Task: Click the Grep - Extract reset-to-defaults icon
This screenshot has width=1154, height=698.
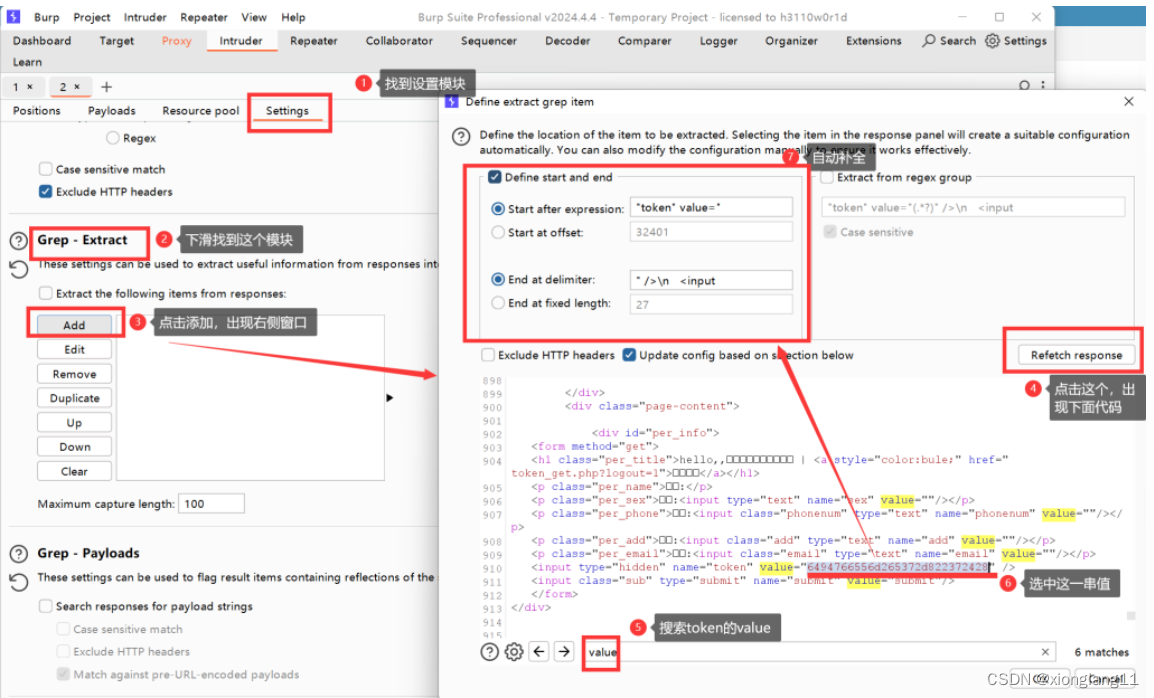Action: coord(18,269)
